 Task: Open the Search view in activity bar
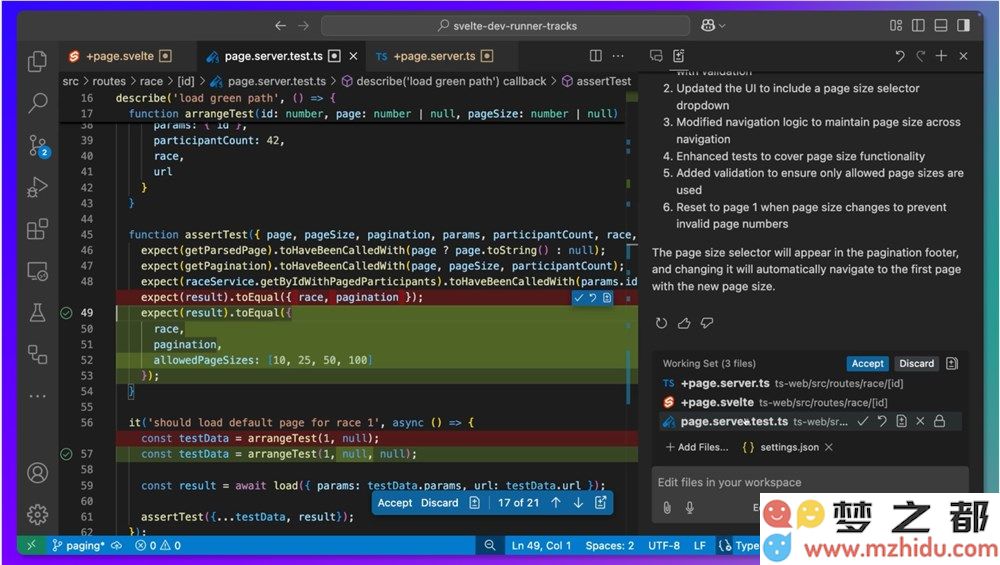coord(38,103)
